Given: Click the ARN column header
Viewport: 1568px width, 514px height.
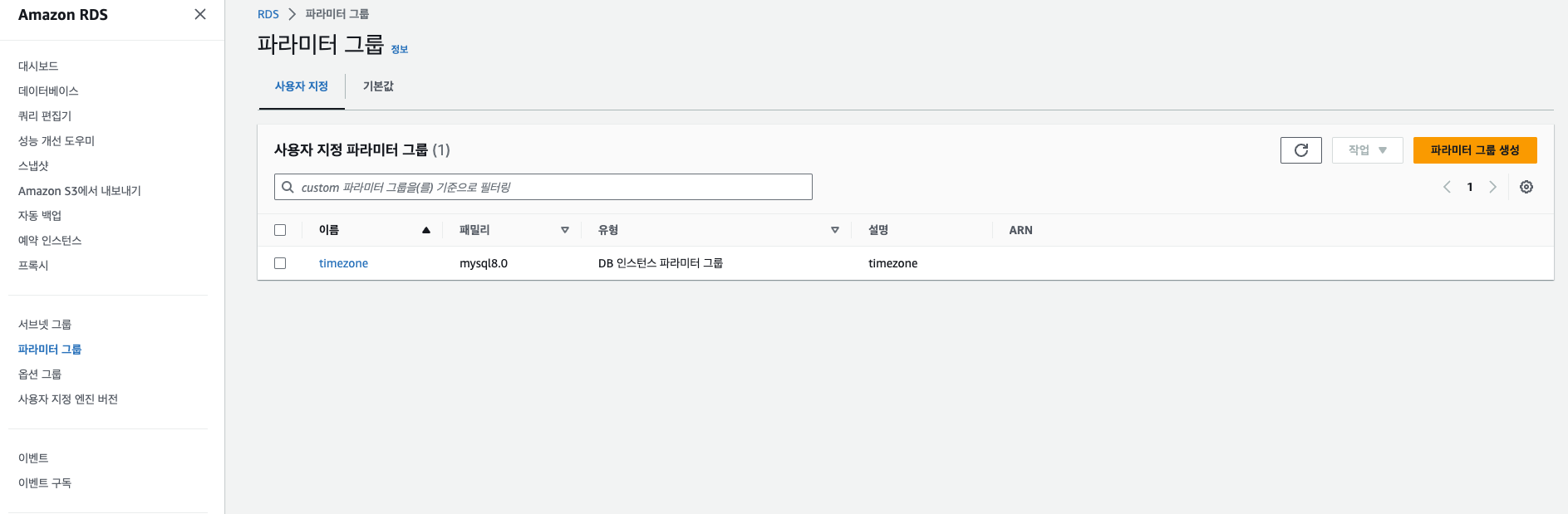Looking at the screenshot, I should tap(1021, 230).
